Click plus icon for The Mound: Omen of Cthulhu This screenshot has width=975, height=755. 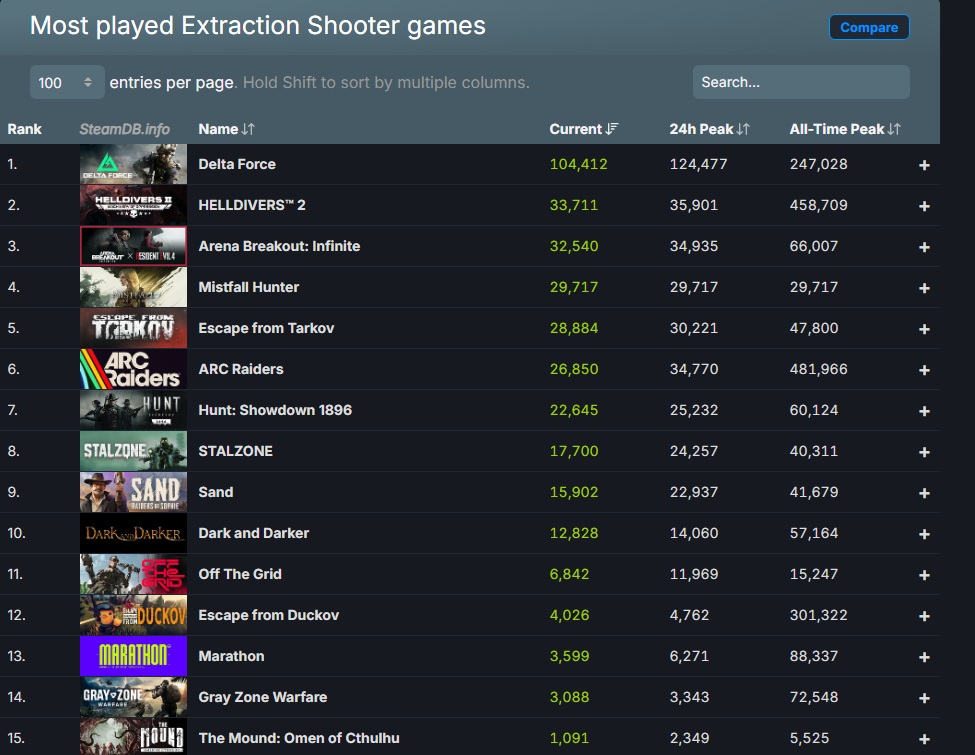tap(924, 739)
